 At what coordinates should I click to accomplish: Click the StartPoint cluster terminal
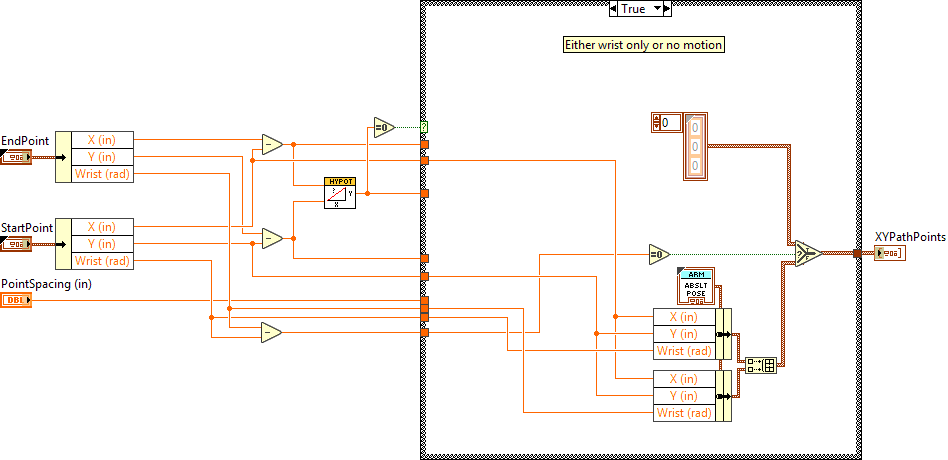click(x=16, y=243)
